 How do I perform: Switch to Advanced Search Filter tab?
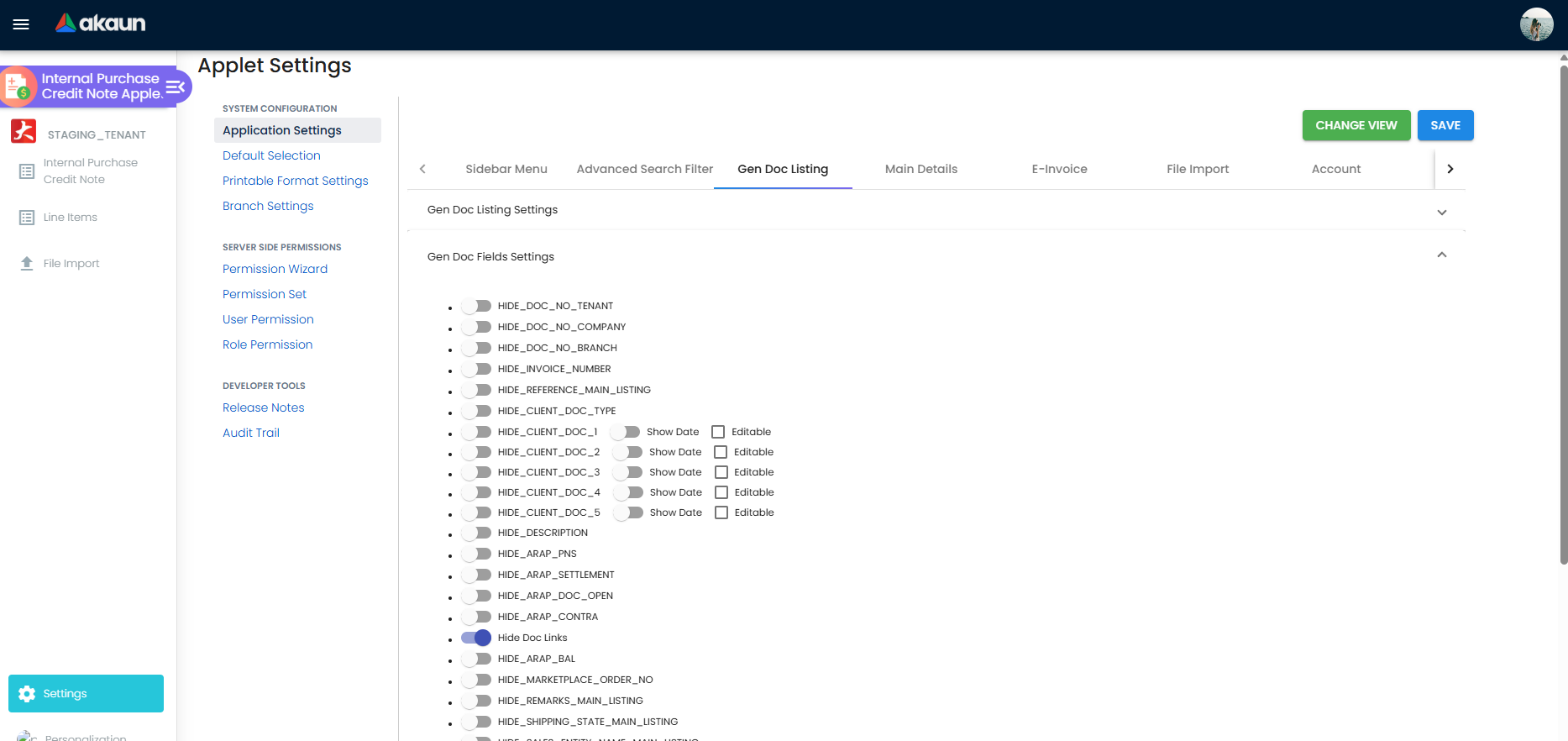coord(645,169)
